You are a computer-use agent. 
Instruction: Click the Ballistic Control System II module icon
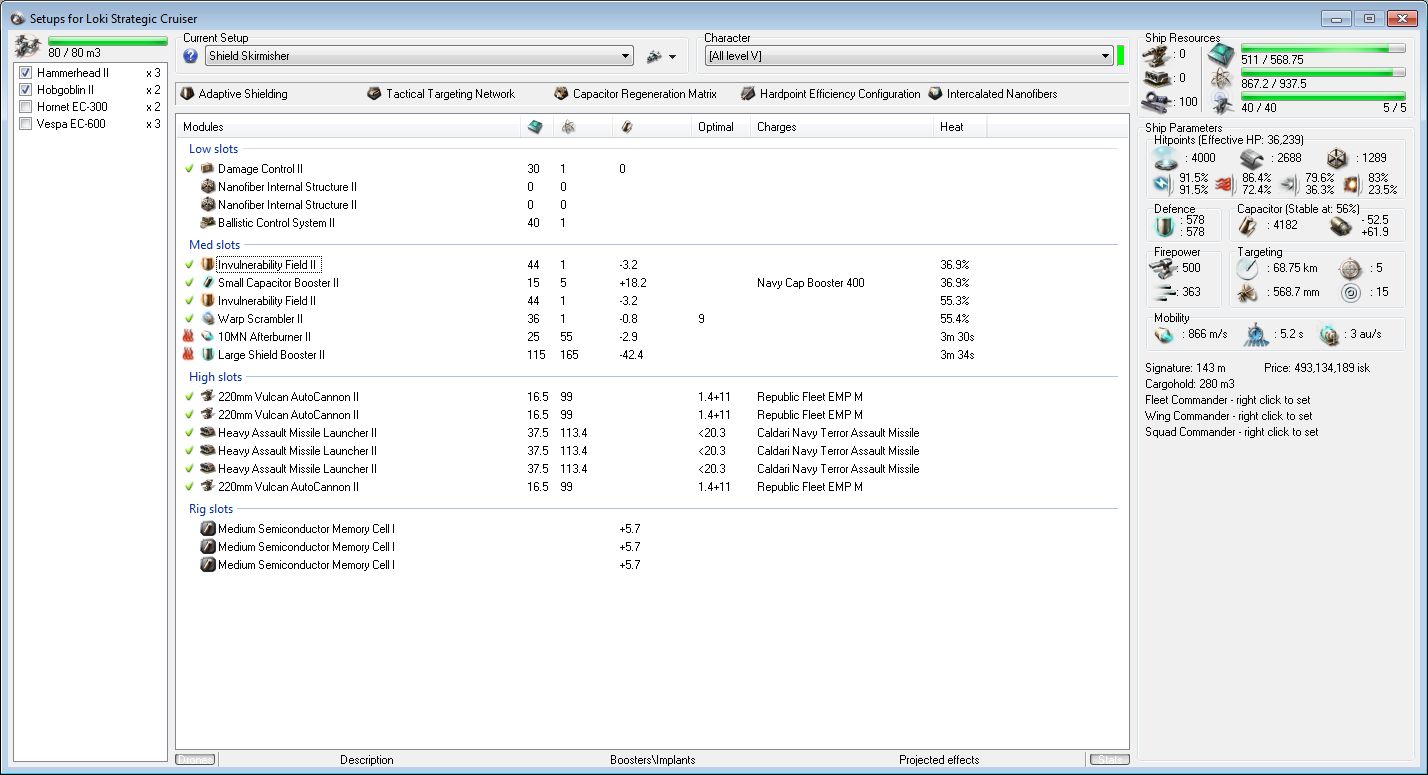(x=208, y=223)
